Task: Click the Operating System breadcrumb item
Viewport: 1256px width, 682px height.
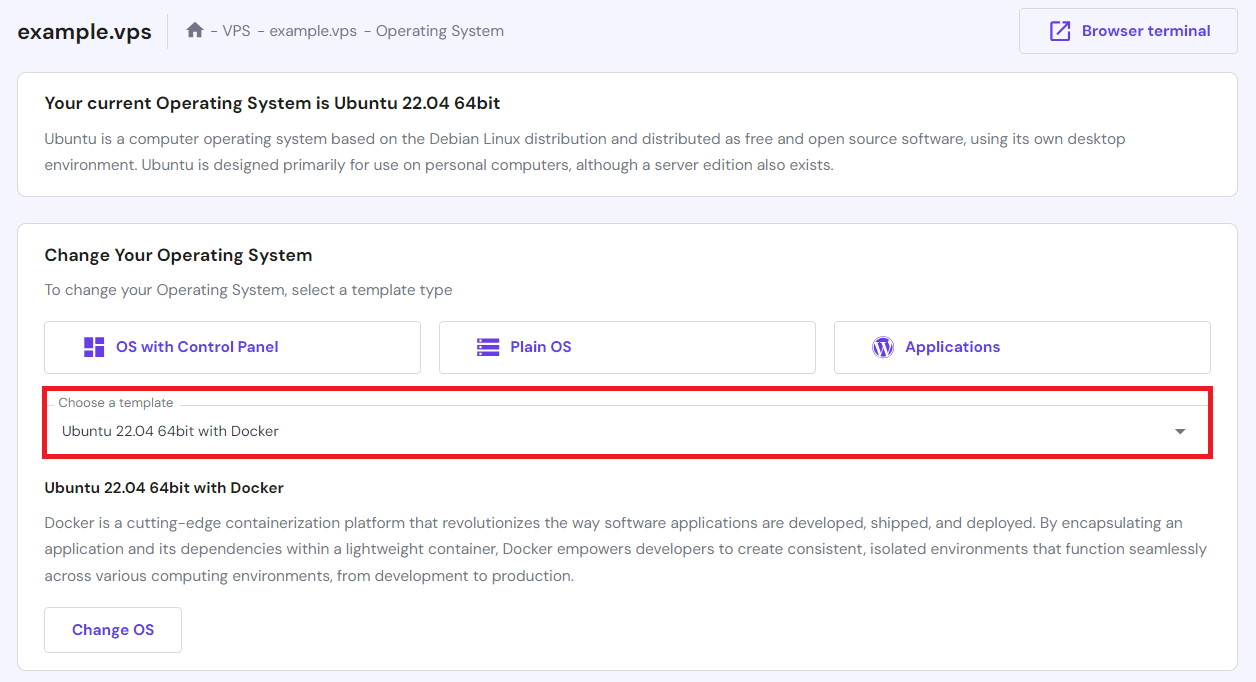Action: coord(439,31)
